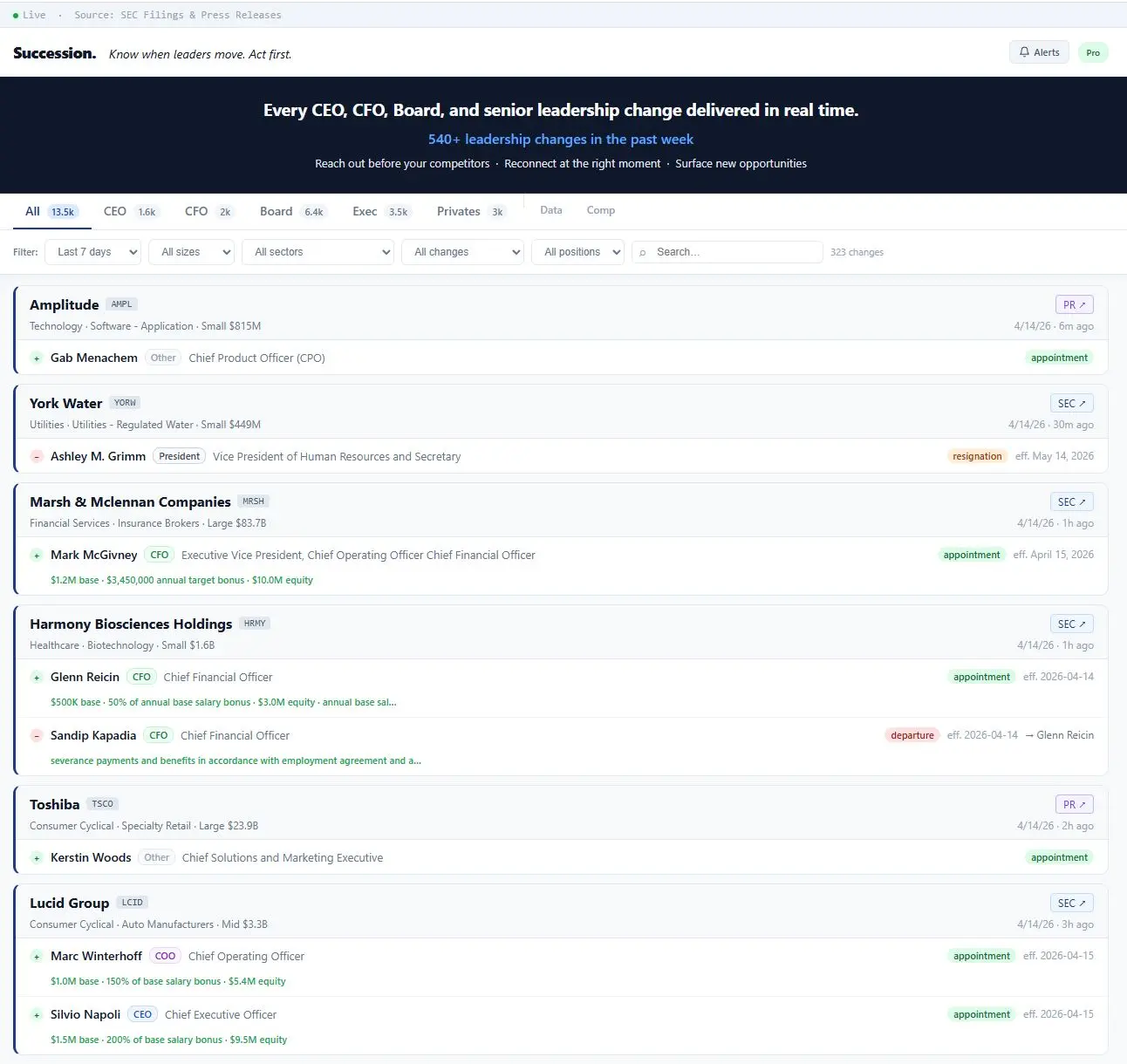Select the Glenn Reicin name
This screenshot has width=1127, height=1064.
tap(85, 677)
